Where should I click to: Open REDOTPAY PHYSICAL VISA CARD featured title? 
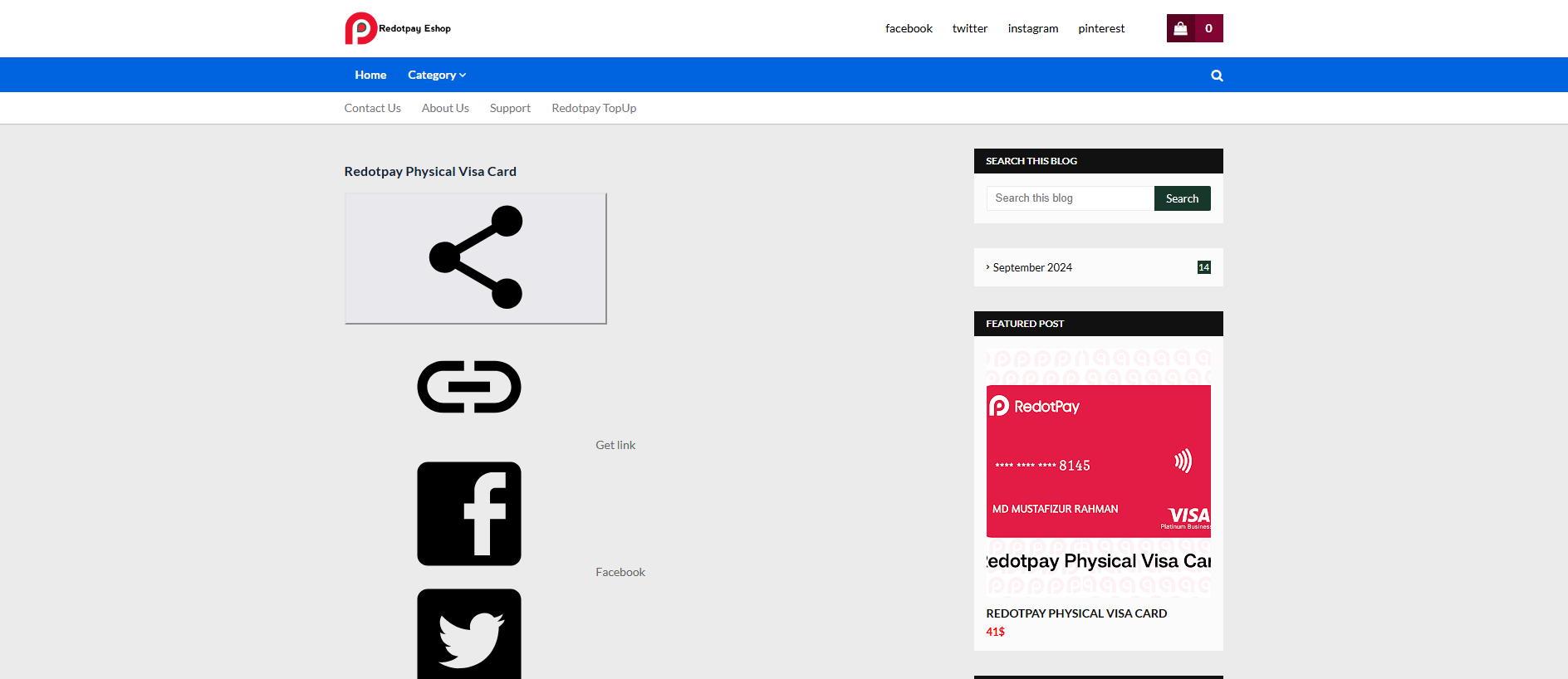[1076, 613]
